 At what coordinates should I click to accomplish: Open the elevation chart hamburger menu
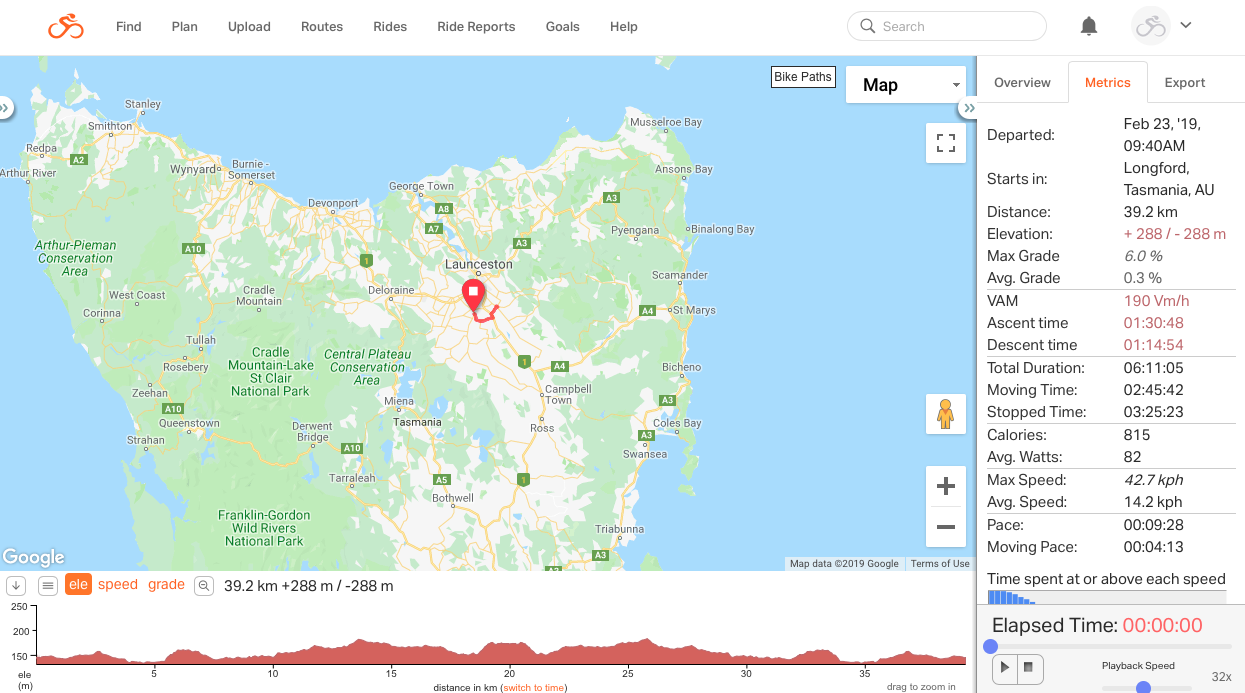click(47, 586)
